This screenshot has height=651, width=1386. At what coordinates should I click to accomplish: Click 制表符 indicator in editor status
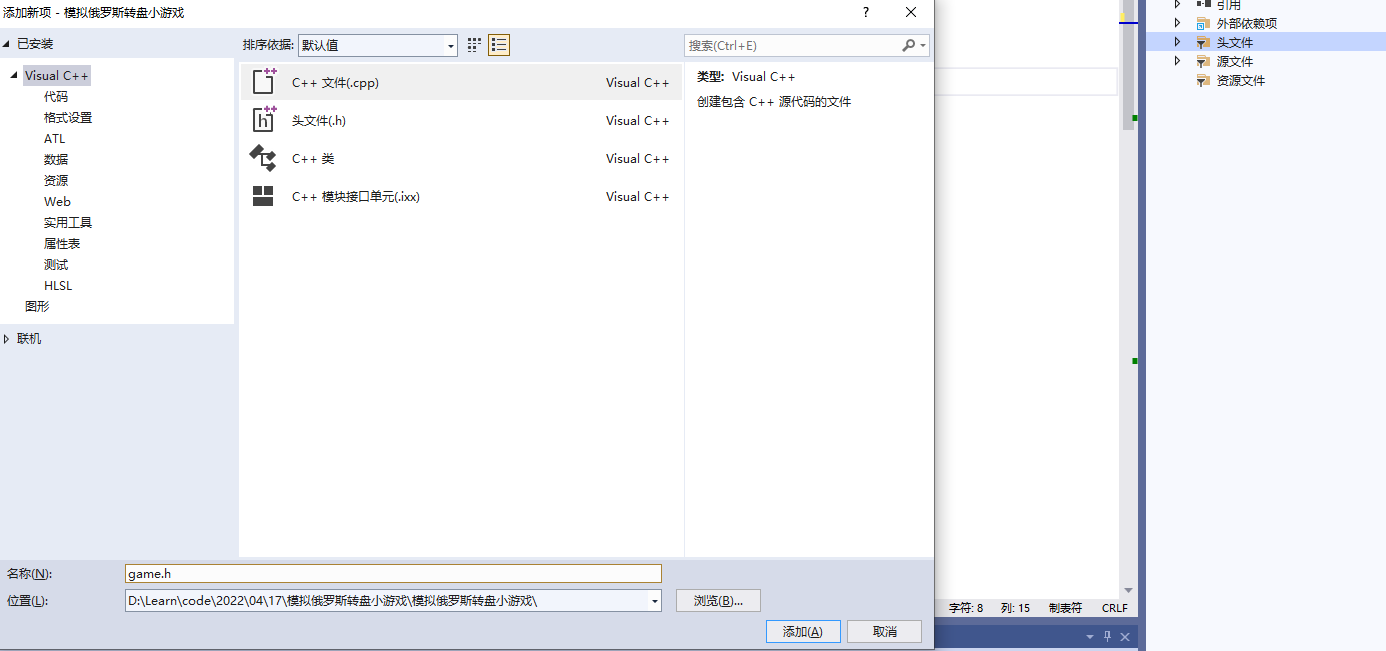(x=1065, y=608)
